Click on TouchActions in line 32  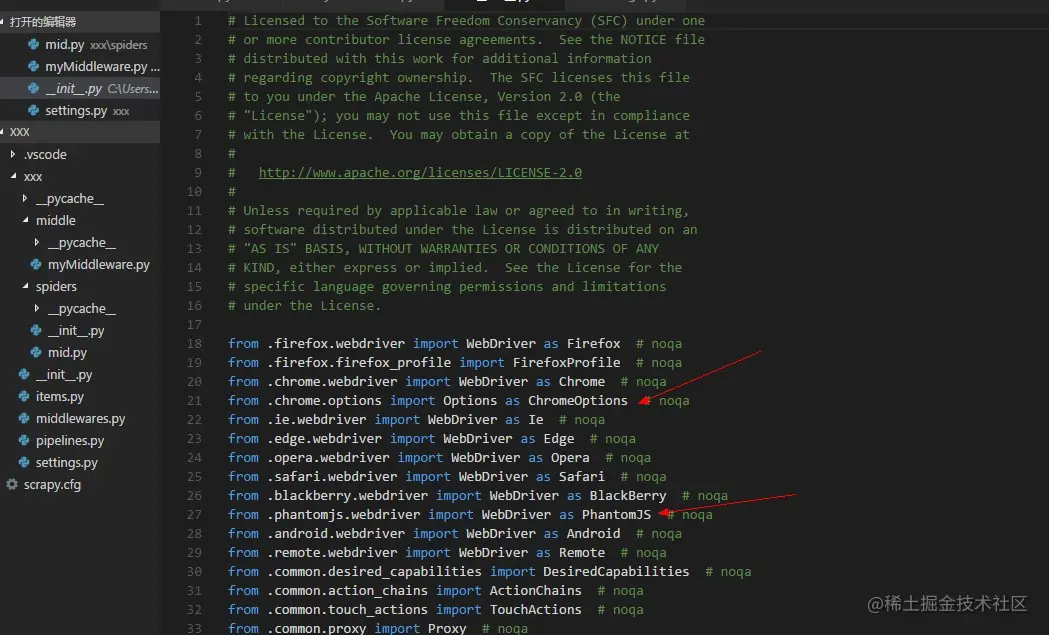(535, 610)
